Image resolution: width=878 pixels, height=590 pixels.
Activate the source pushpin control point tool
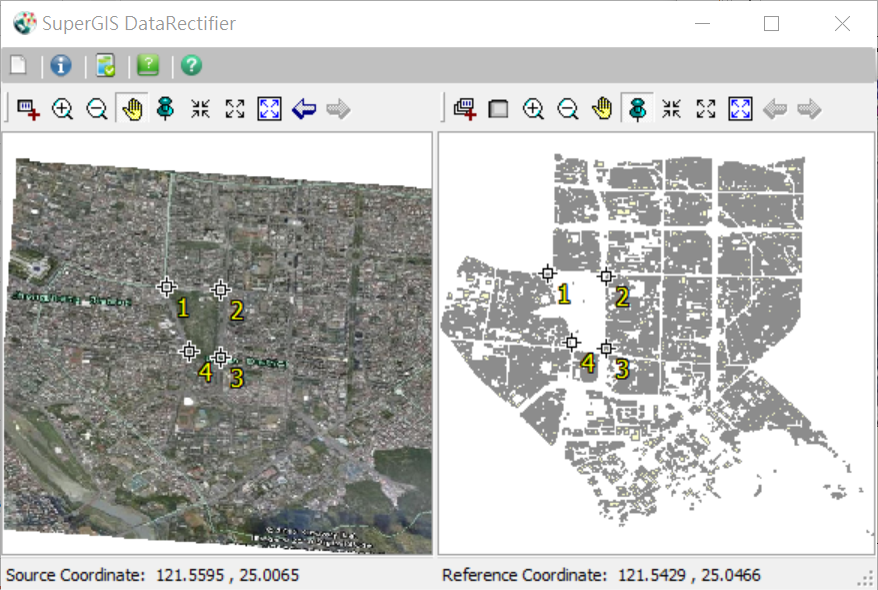pos(166,109)
